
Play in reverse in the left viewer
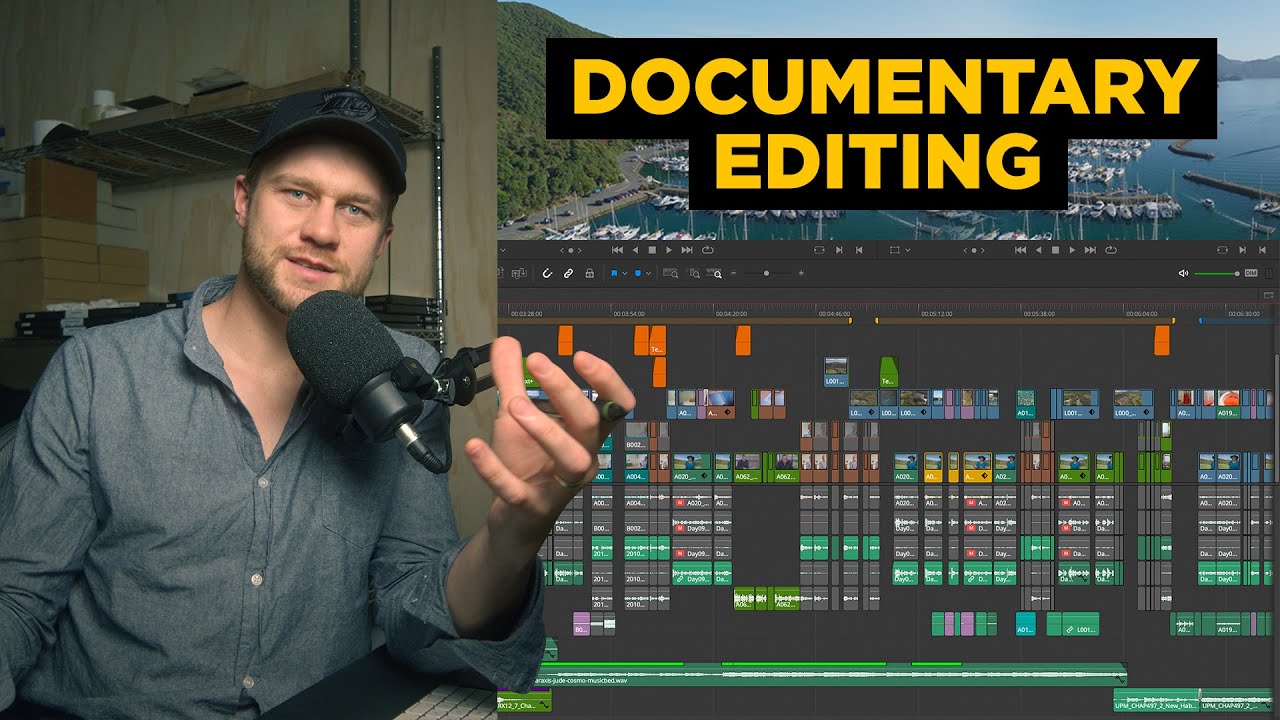(635, 250)
